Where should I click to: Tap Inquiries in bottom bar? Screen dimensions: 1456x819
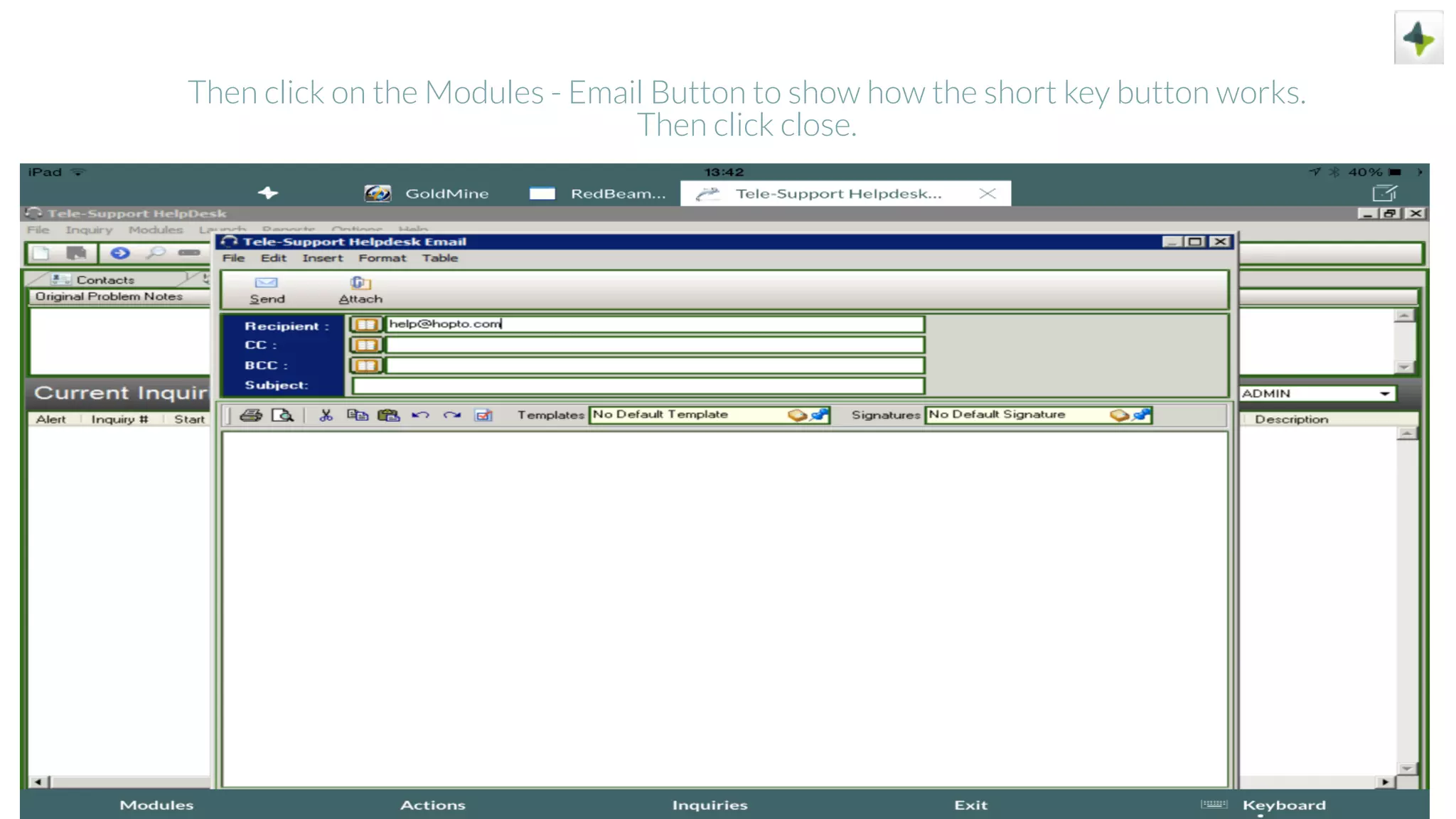[x=710, y=805]
